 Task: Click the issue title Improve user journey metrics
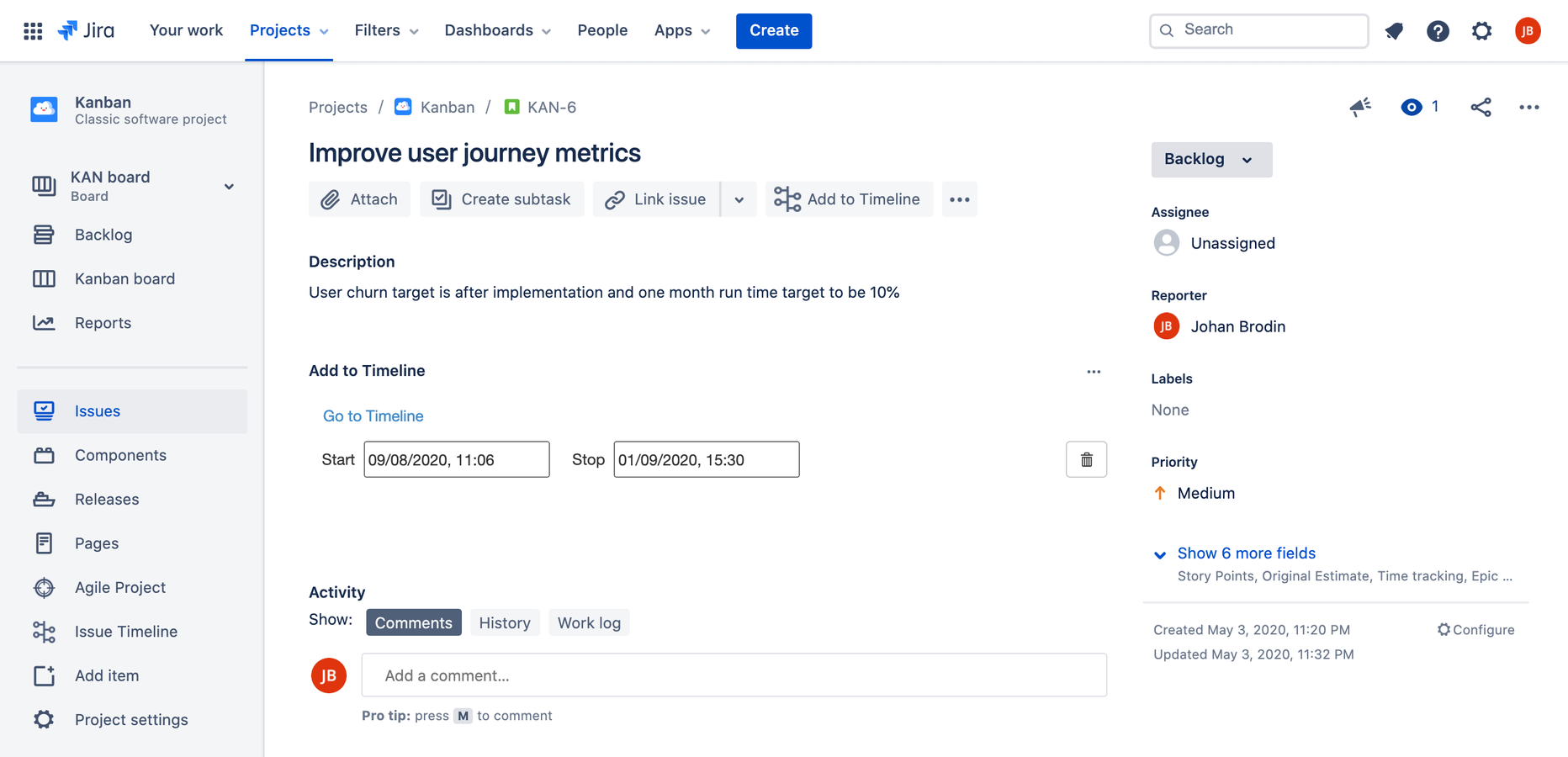tap(474, 153)
